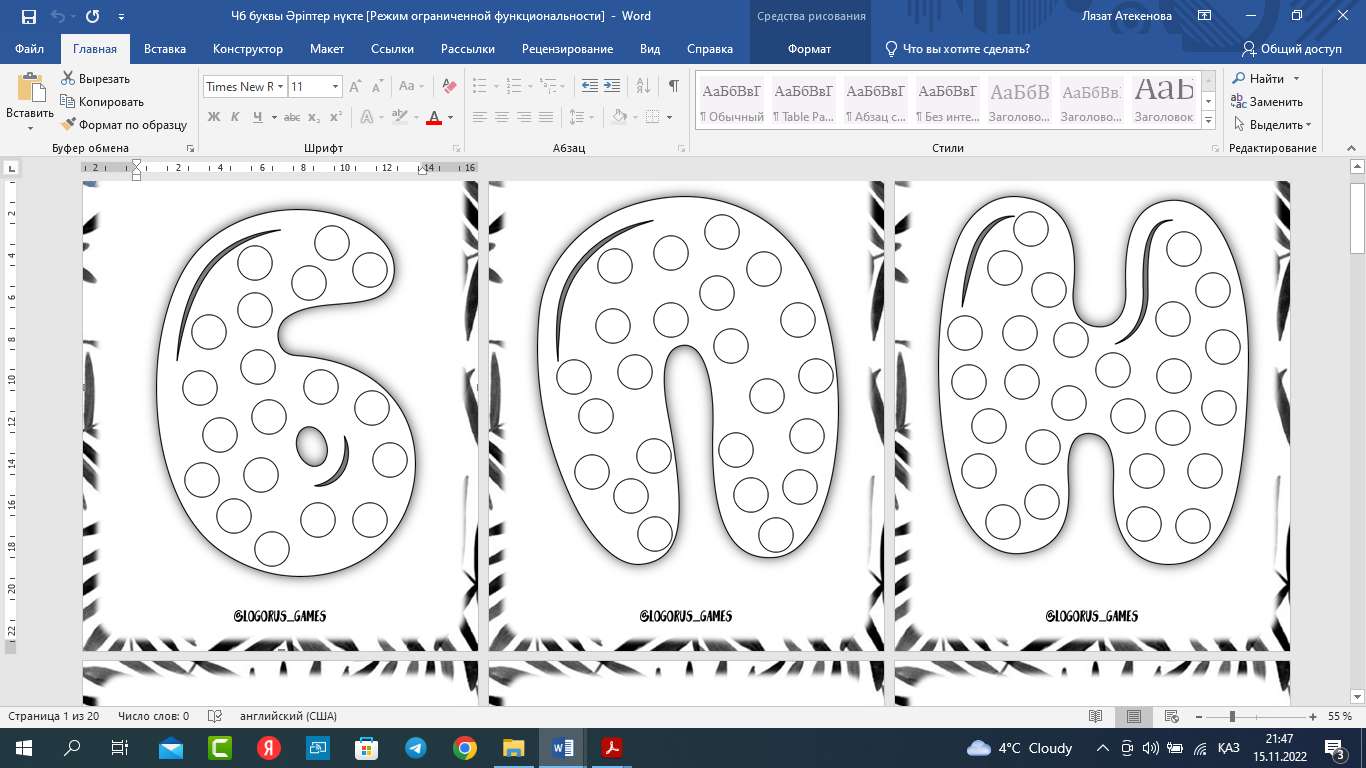Center-align text using alignment icon
Image resolution: width=1366 pixels, height=768 pixels.
coord(502,117)
